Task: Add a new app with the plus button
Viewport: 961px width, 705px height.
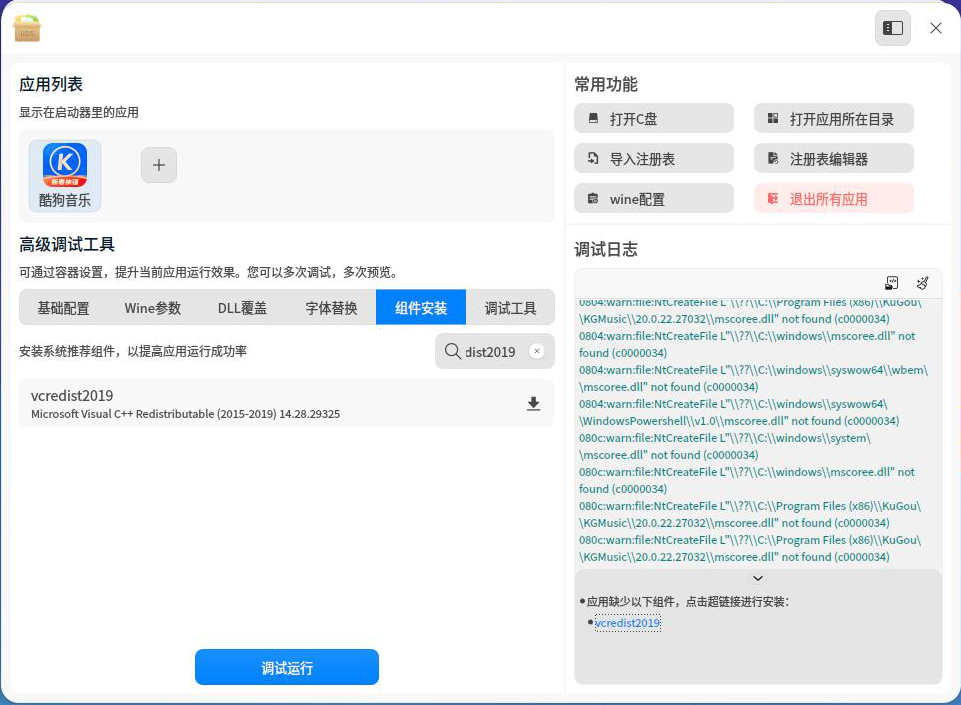Action: click(x=159, y=165)
